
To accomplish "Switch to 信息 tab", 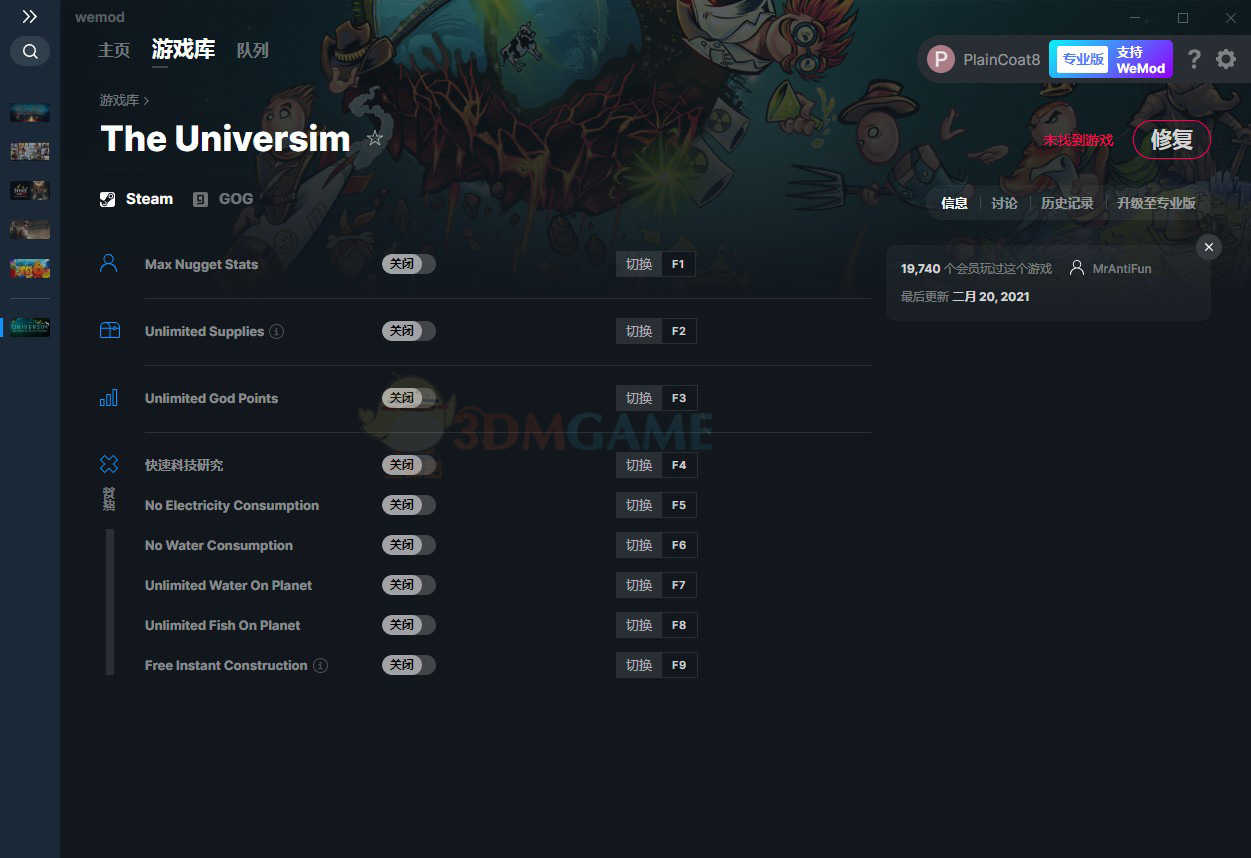I will click(x=954, y=203).
